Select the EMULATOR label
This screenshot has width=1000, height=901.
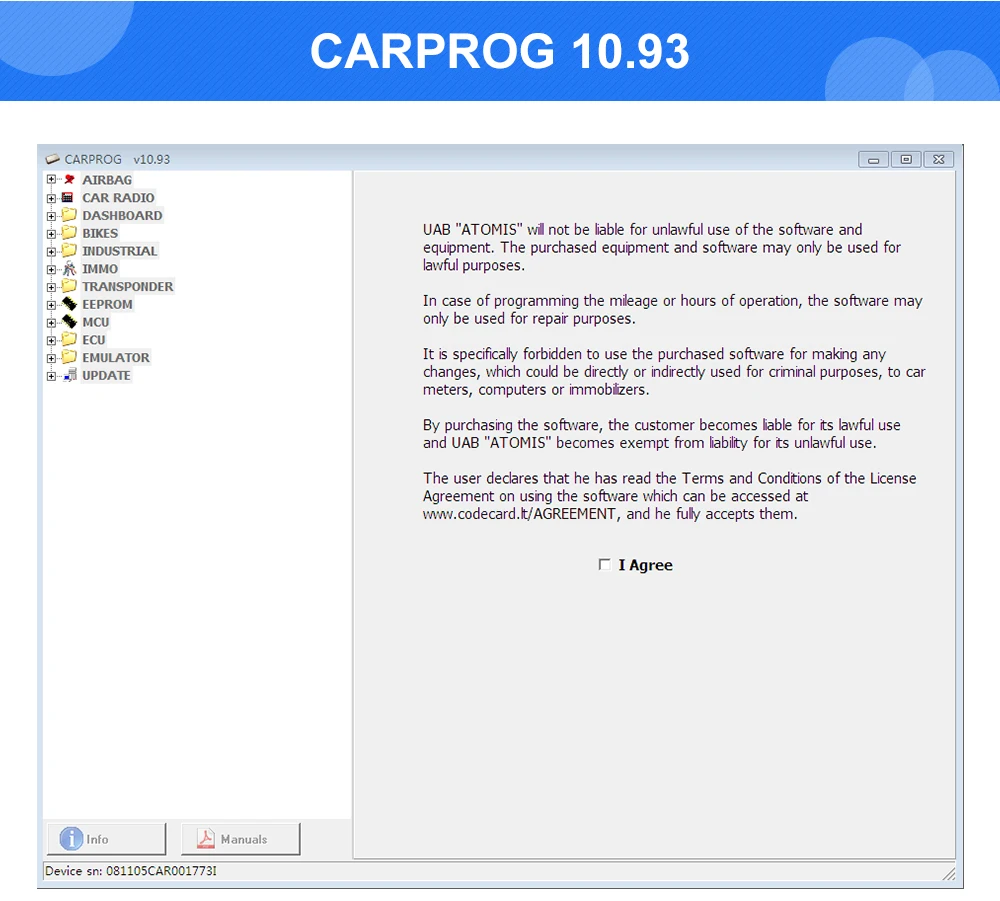click(x=116, y=358)
